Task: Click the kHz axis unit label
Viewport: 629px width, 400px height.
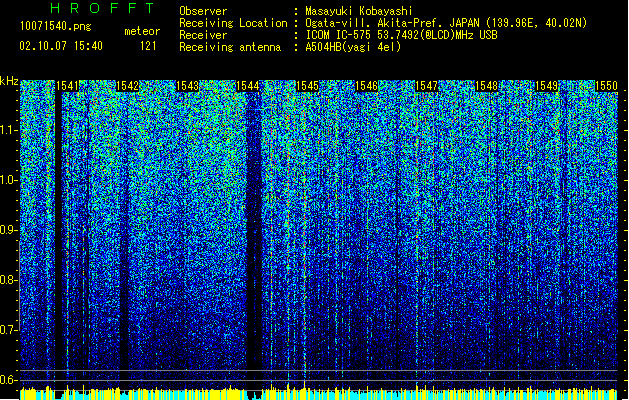Action: [9, 81]
